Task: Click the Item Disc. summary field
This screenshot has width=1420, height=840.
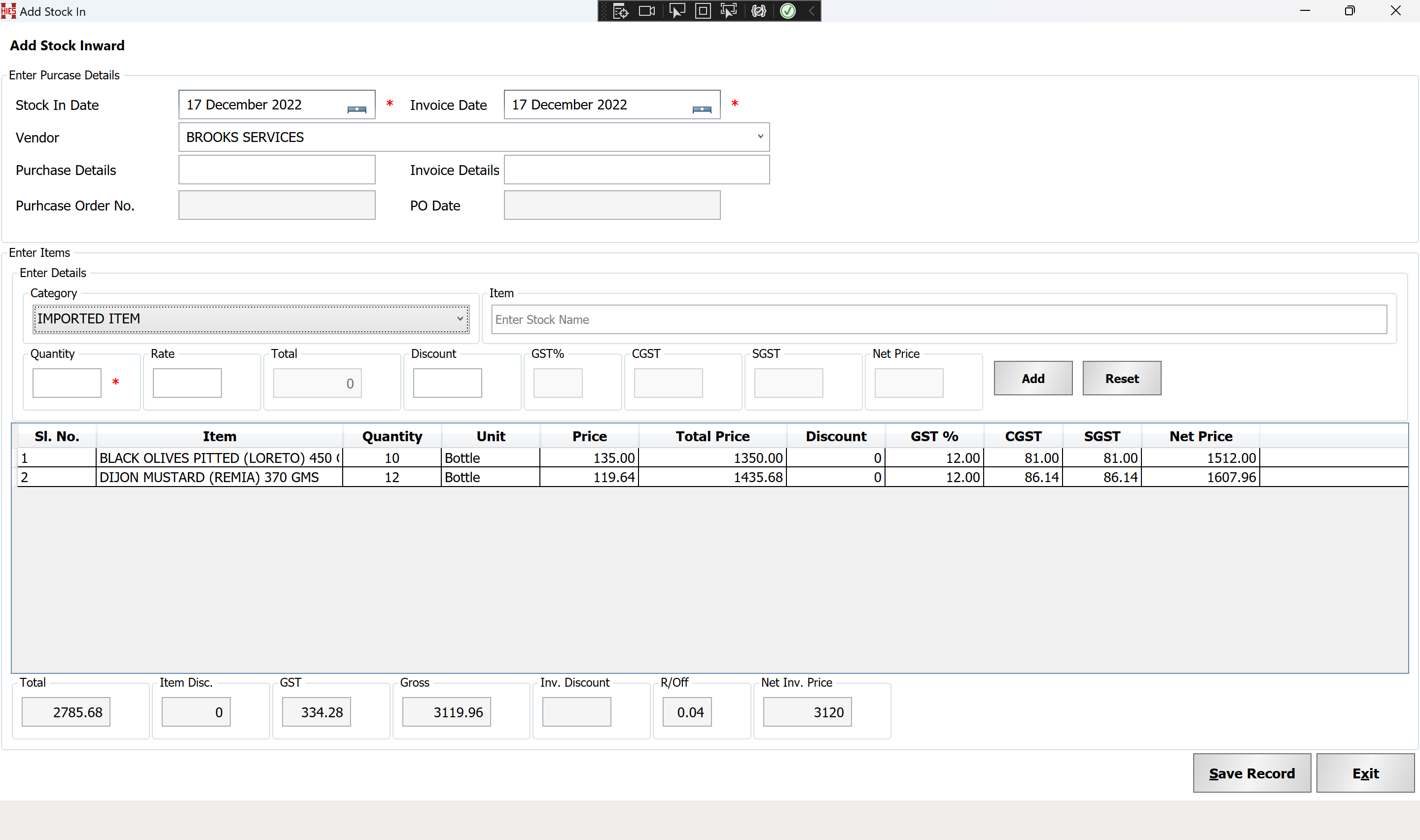Action: 196,711
